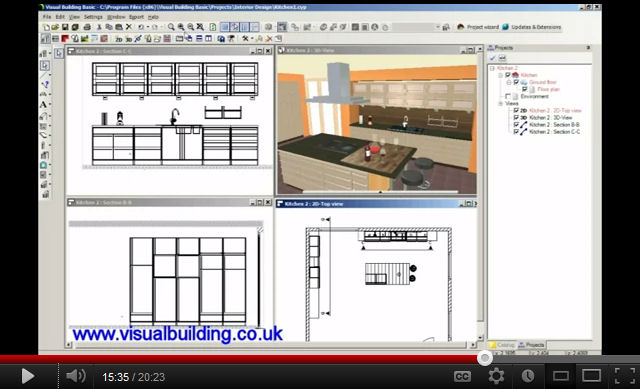640x389 pixels.
Task: Collapse the Kitchen 2 root tree node
Action: (492, 68)
